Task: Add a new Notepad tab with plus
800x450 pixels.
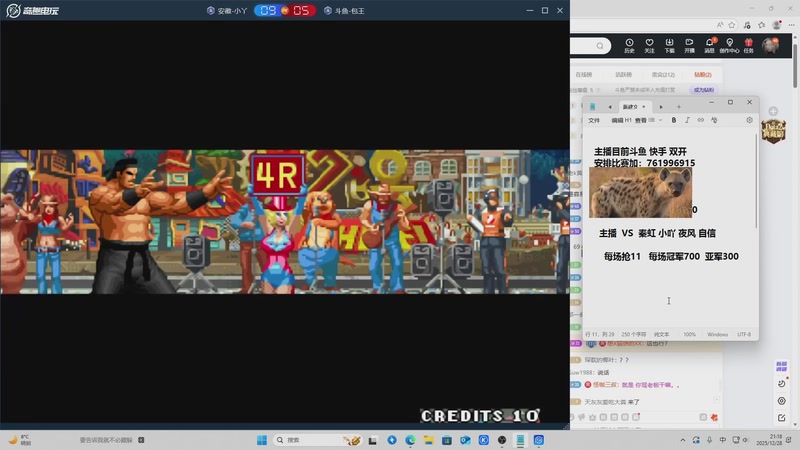Action: [679, 107]
